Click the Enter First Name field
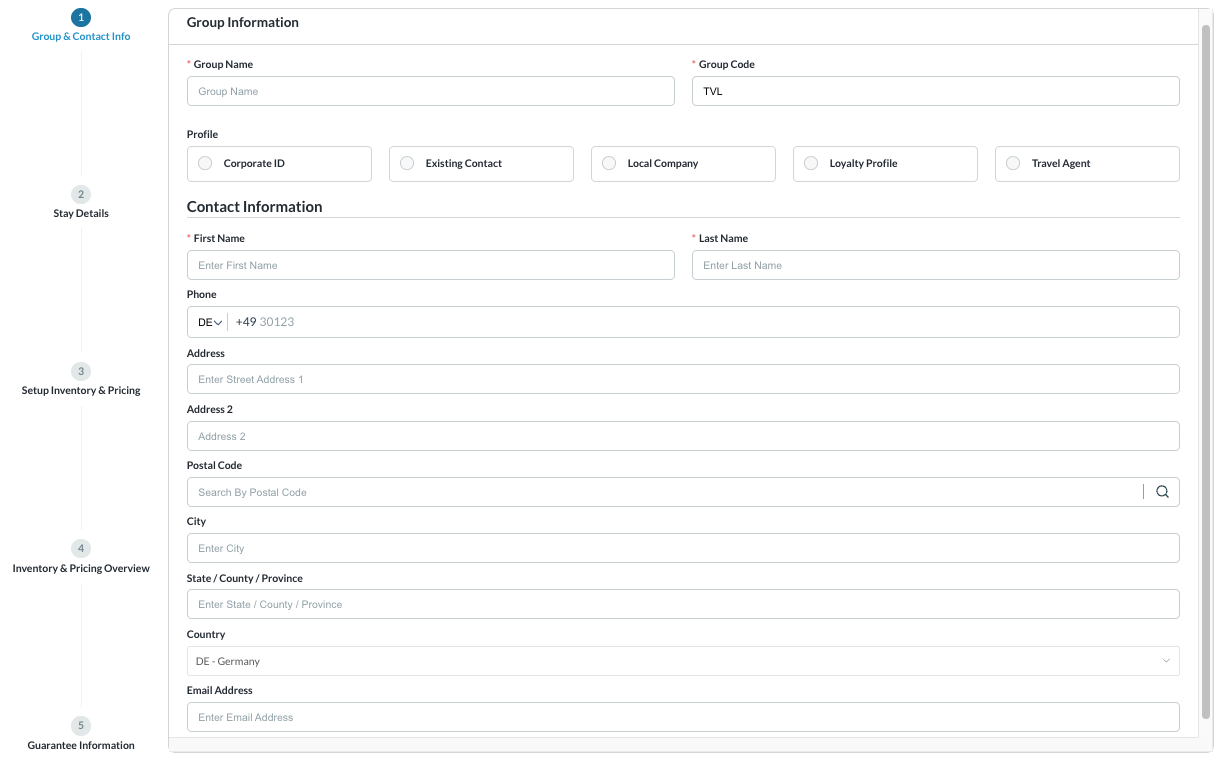This screenshot has height=768, width=1225. [430, 264]
